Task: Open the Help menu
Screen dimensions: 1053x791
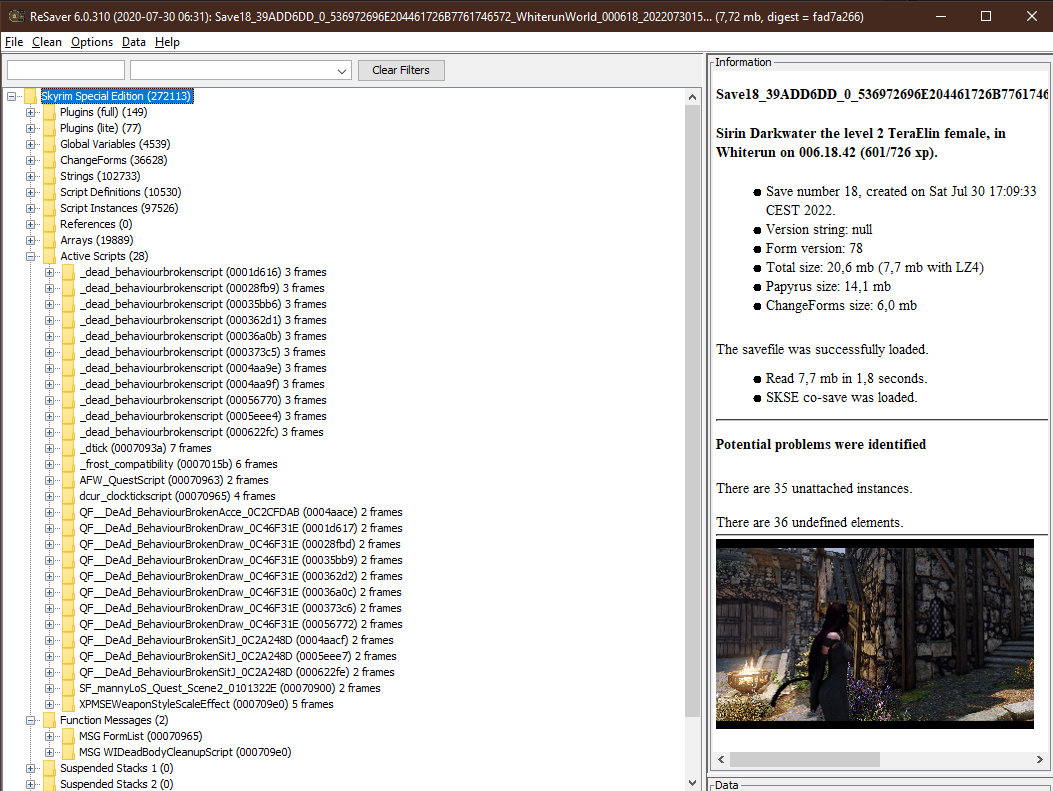Action: click(x=167, y=42)
